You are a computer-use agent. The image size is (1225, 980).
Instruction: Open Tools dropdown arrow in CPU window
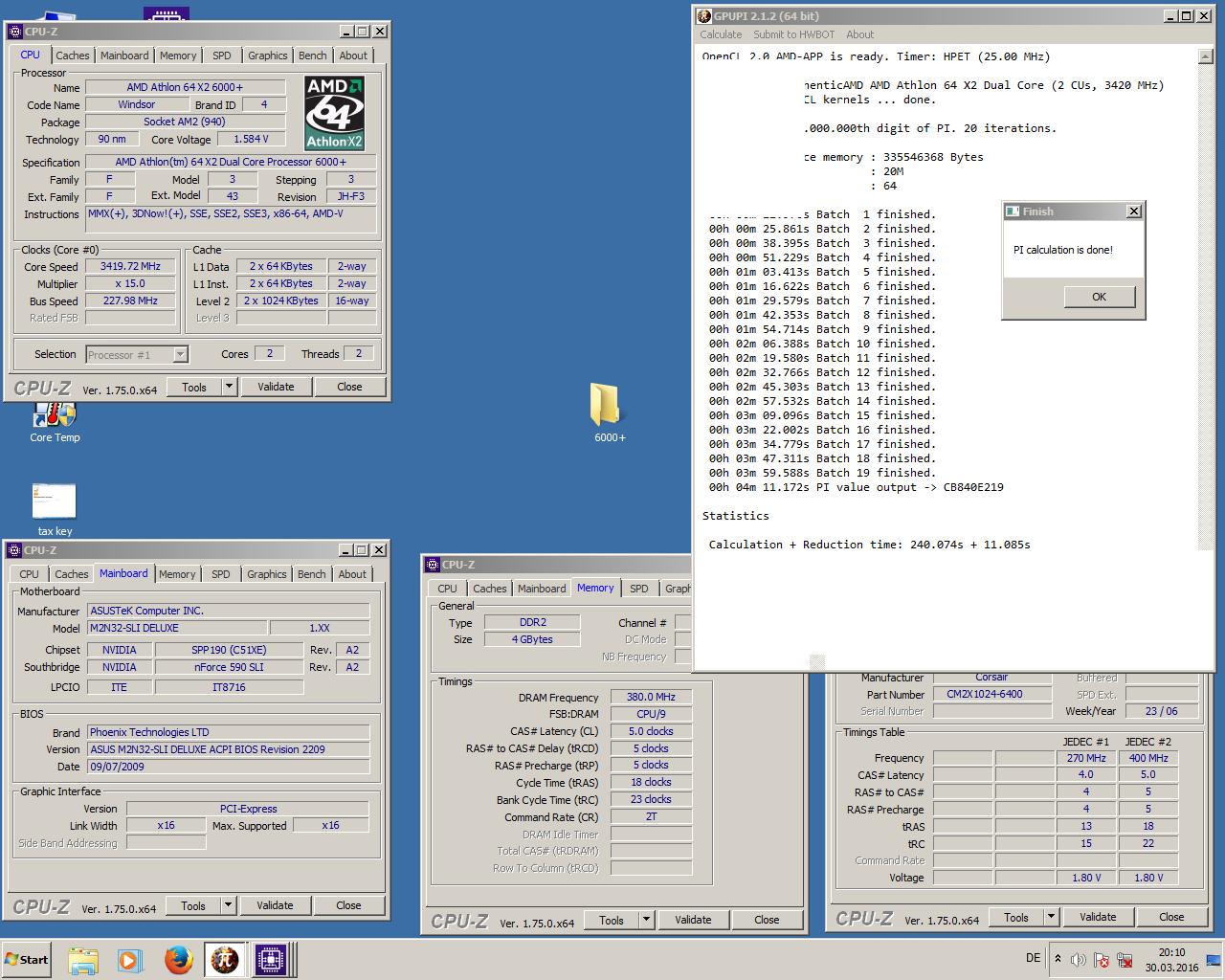click(229, 387)
